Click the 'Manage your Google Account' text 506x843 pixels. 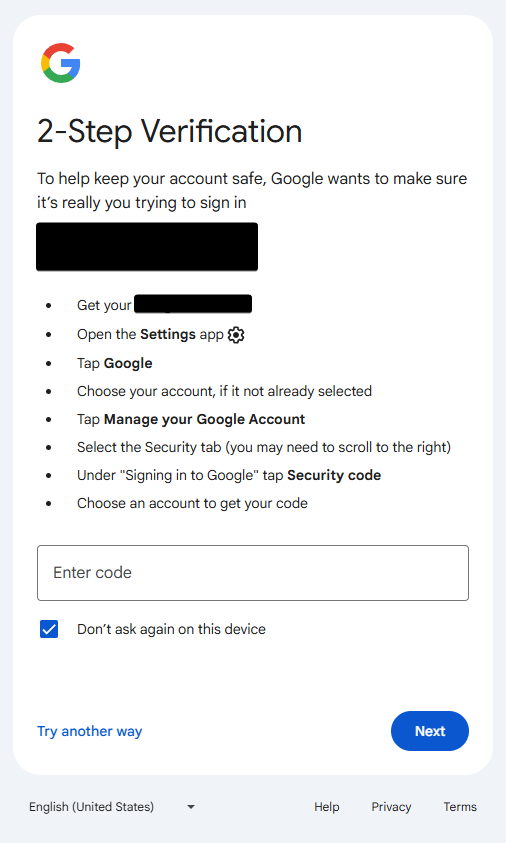click(204, 419)
